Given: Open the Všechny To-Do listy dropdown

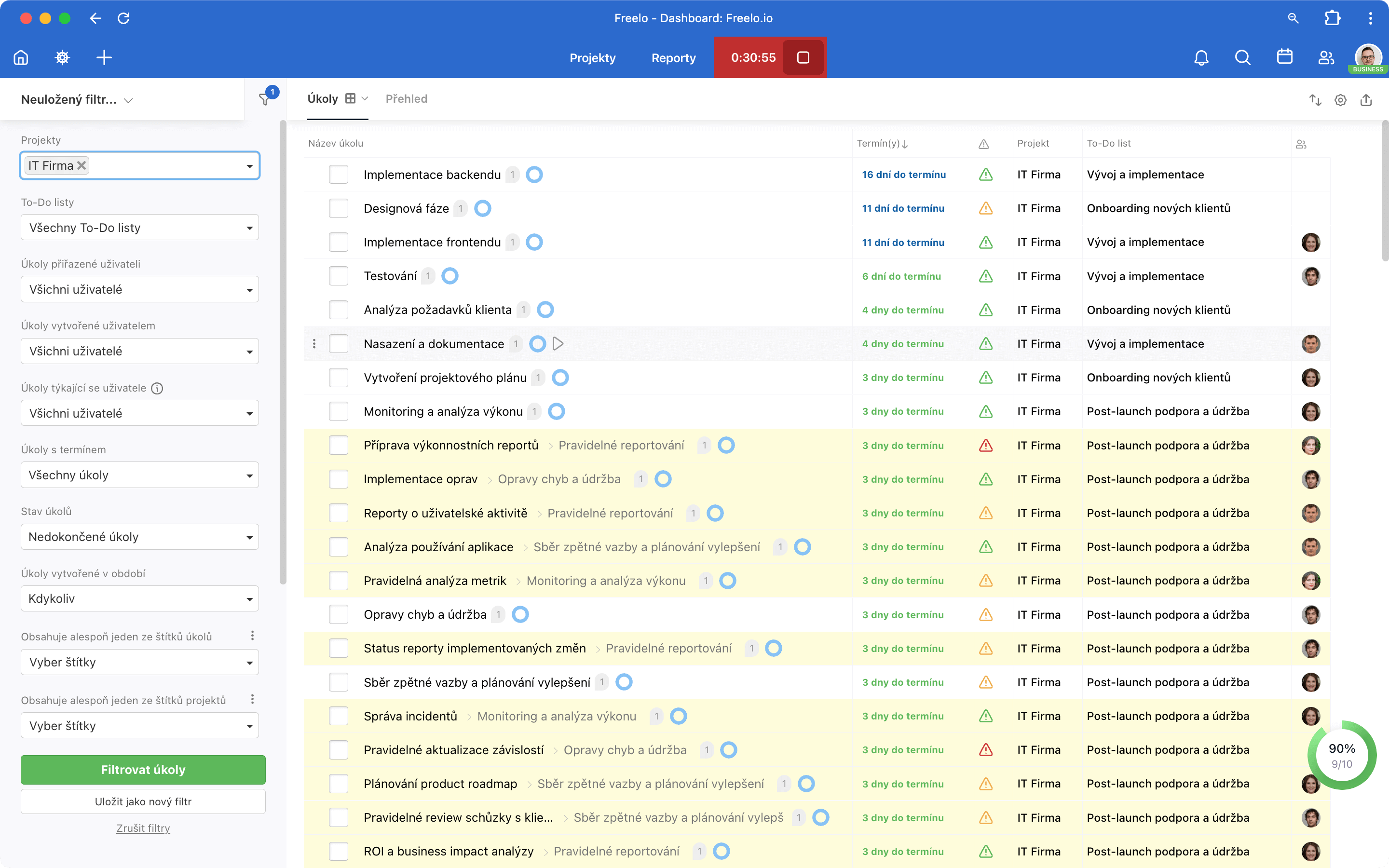Looking at the screenshot, I should [x=140, y=227].
